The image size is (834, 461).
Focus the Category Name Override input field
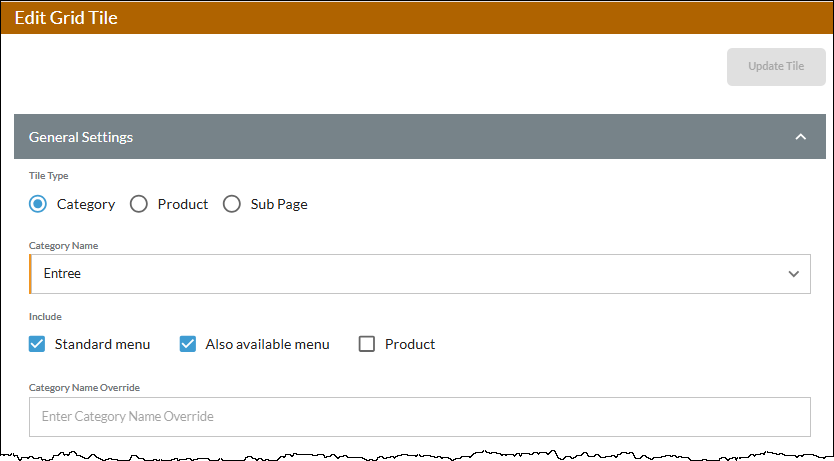[420, 417]
